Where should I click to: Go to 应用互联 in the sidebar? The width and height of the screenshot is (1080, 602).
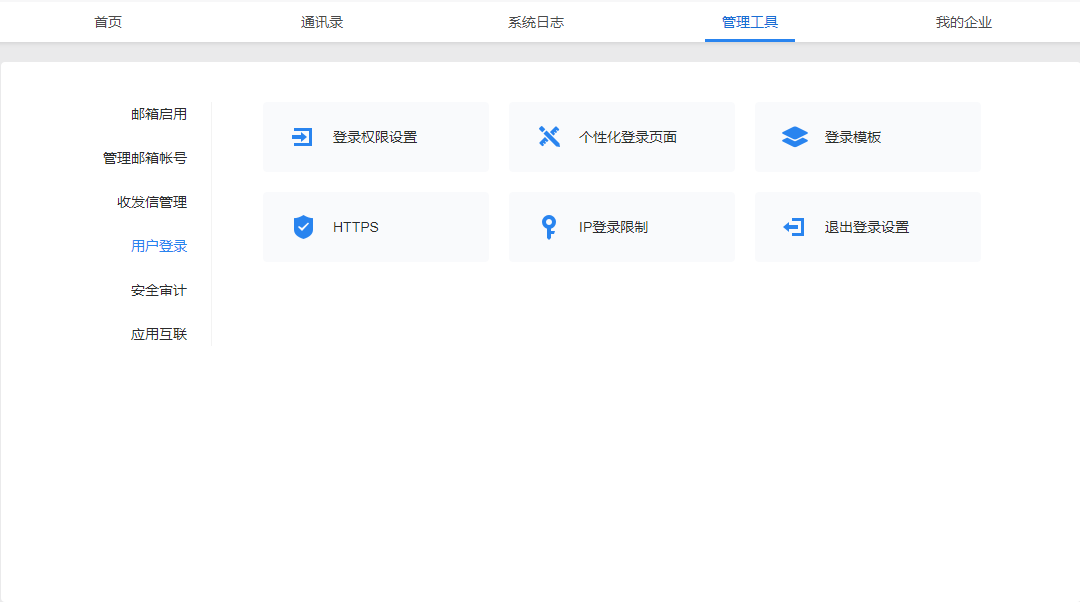click(159, 334)
